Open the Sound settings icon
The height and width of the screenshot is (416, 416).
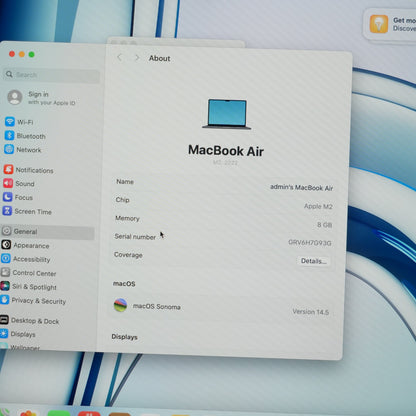8,183
